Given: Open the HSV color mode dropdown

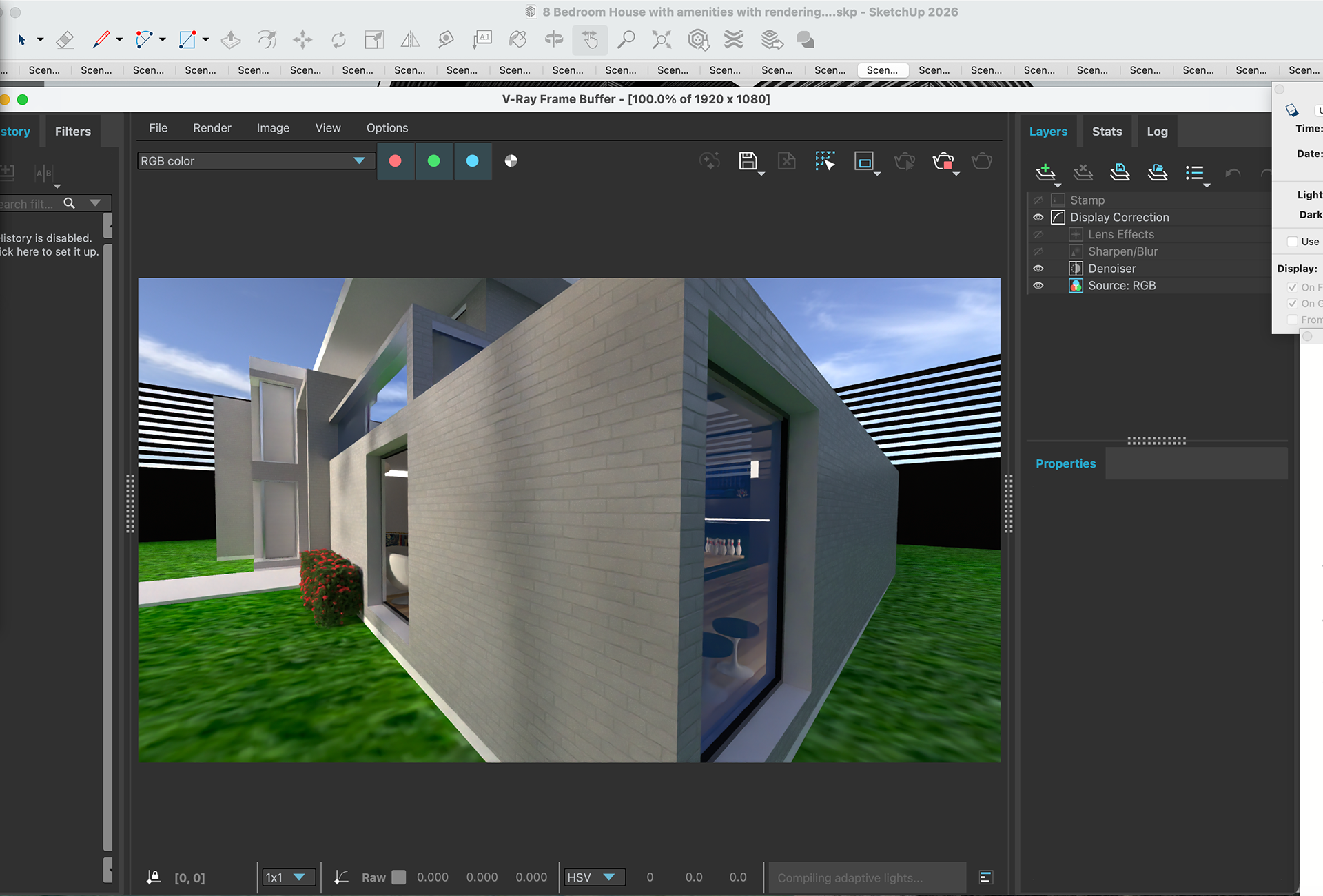Looking at the screenshot, I should click(594, 877).
